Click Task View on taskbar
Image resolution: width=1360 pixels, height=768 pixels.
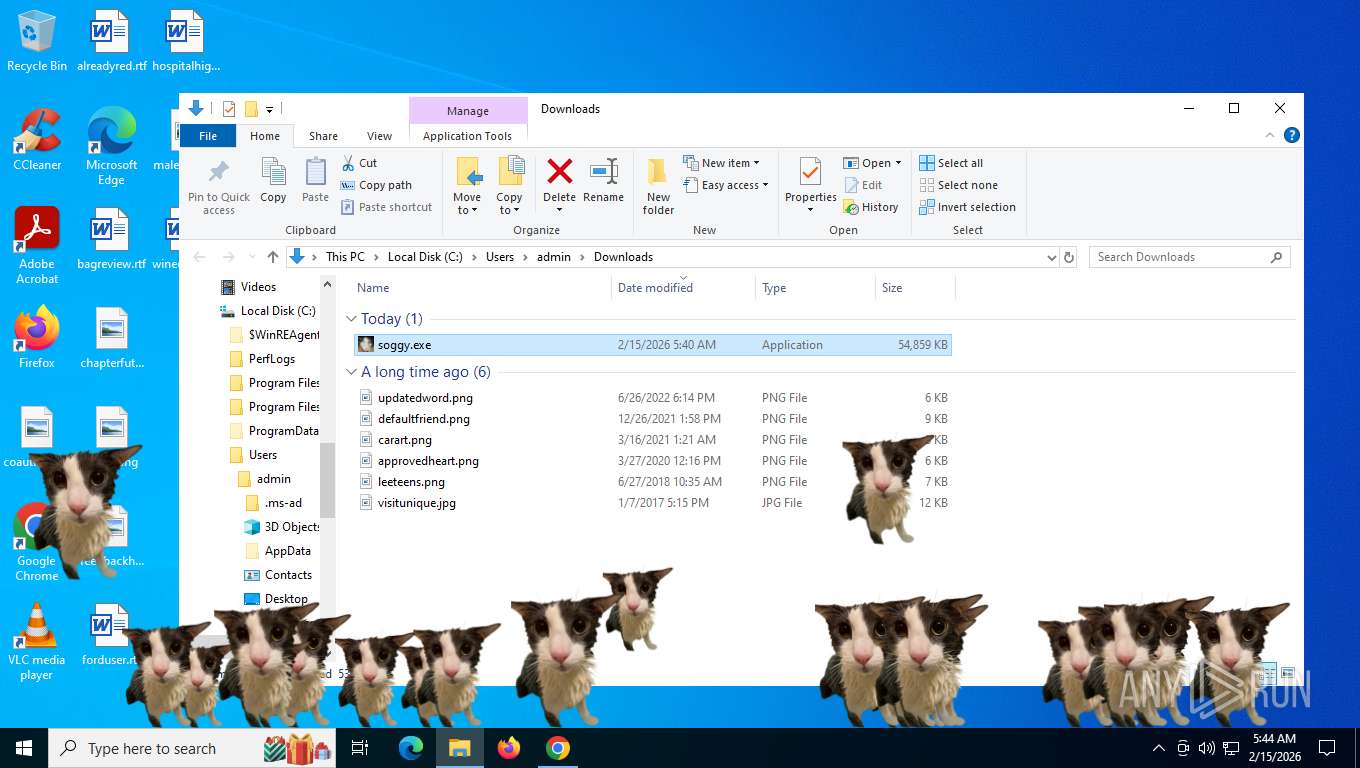[x=360, y=748]
